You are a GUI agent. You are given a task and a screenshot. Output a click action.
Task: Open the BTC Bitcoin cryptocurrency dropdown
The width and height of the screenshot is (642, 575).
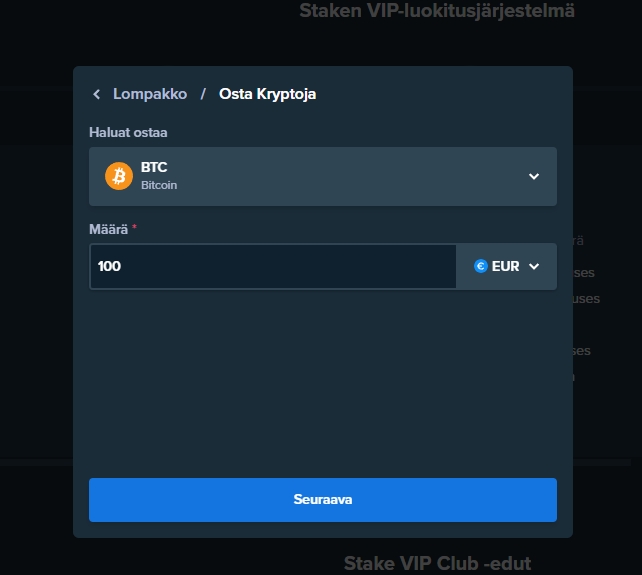[x=322, y=176]
